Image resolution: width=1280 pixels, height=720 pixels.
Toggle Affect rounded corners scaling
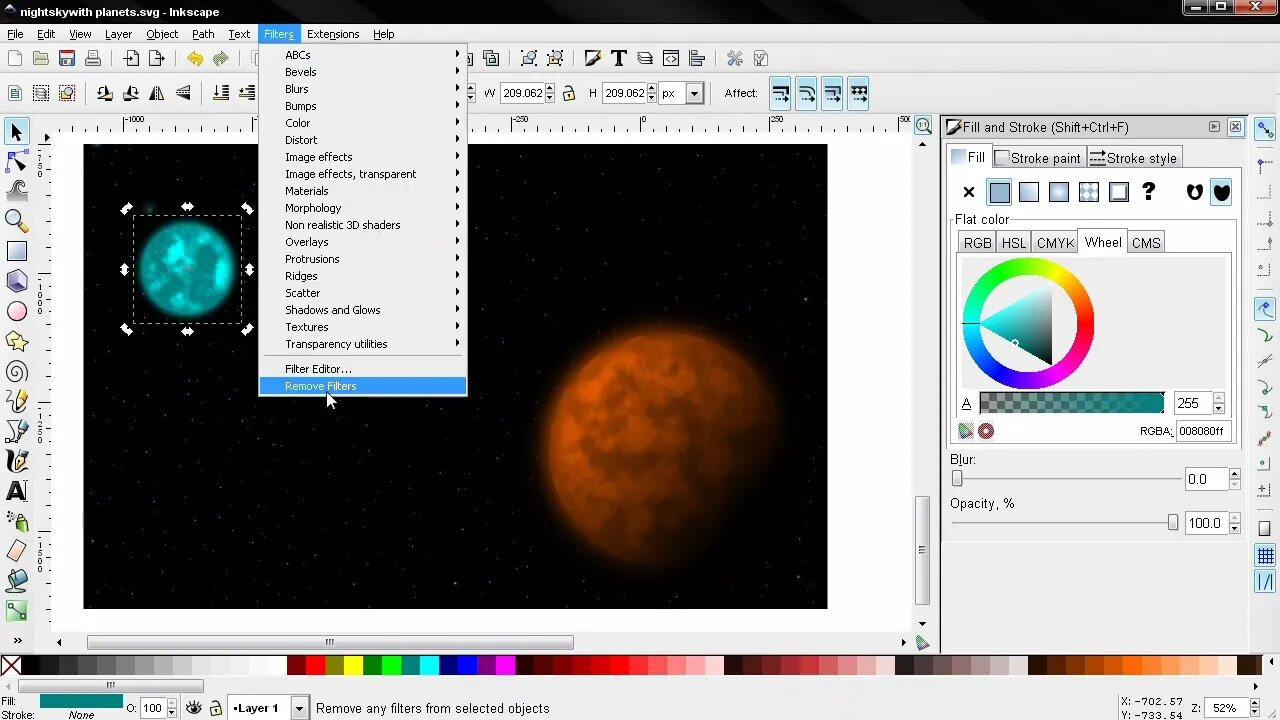tap(807, 93)
